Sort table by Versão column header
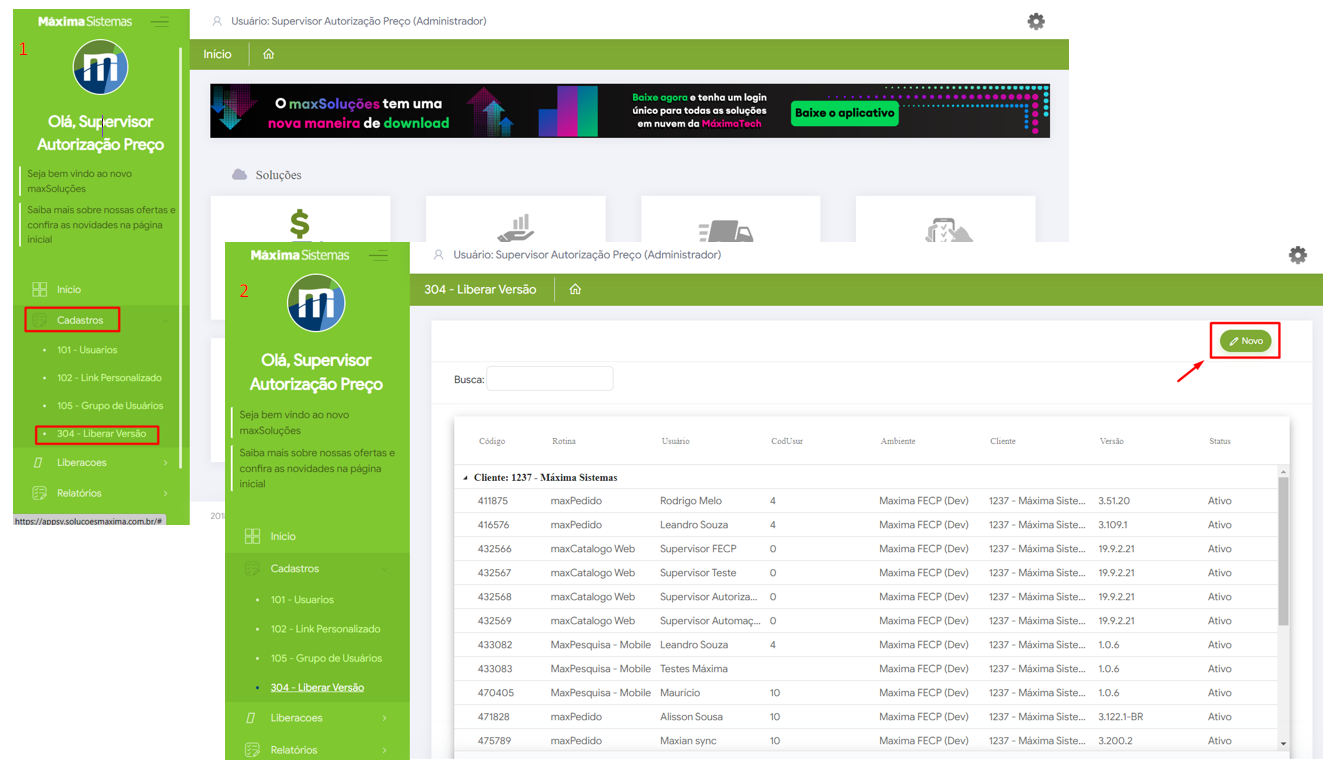Image resolution: width=1343 pixels, height=778 pixels. [1111, 441]
